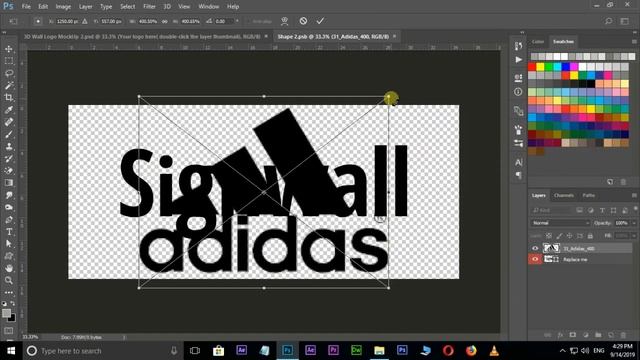Select the Hand tool
Screen dimensions: 640x360
coord(9,268)
